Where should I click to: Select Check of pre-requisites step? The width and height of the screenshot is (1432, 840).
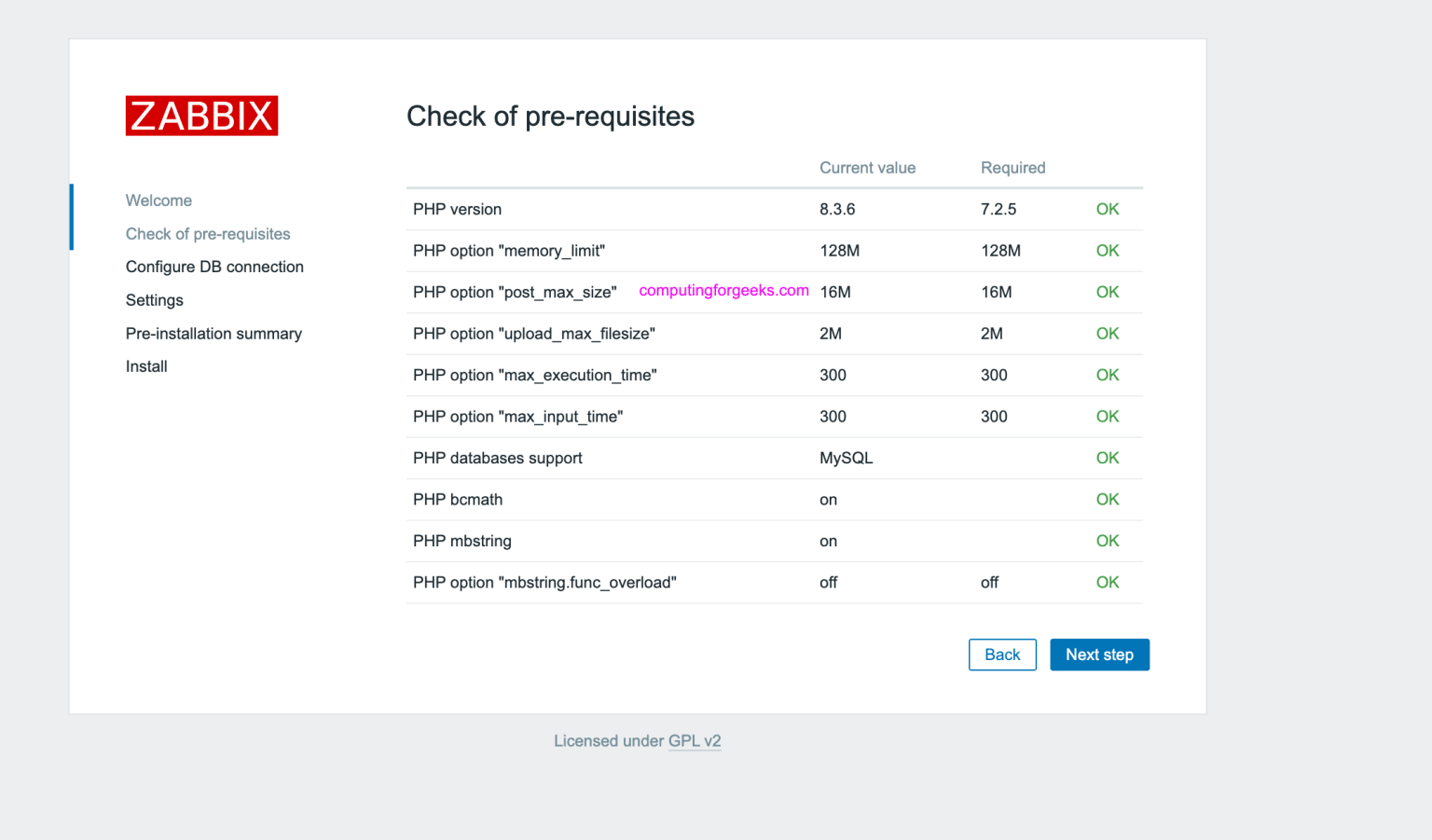(x=207, y=233)
